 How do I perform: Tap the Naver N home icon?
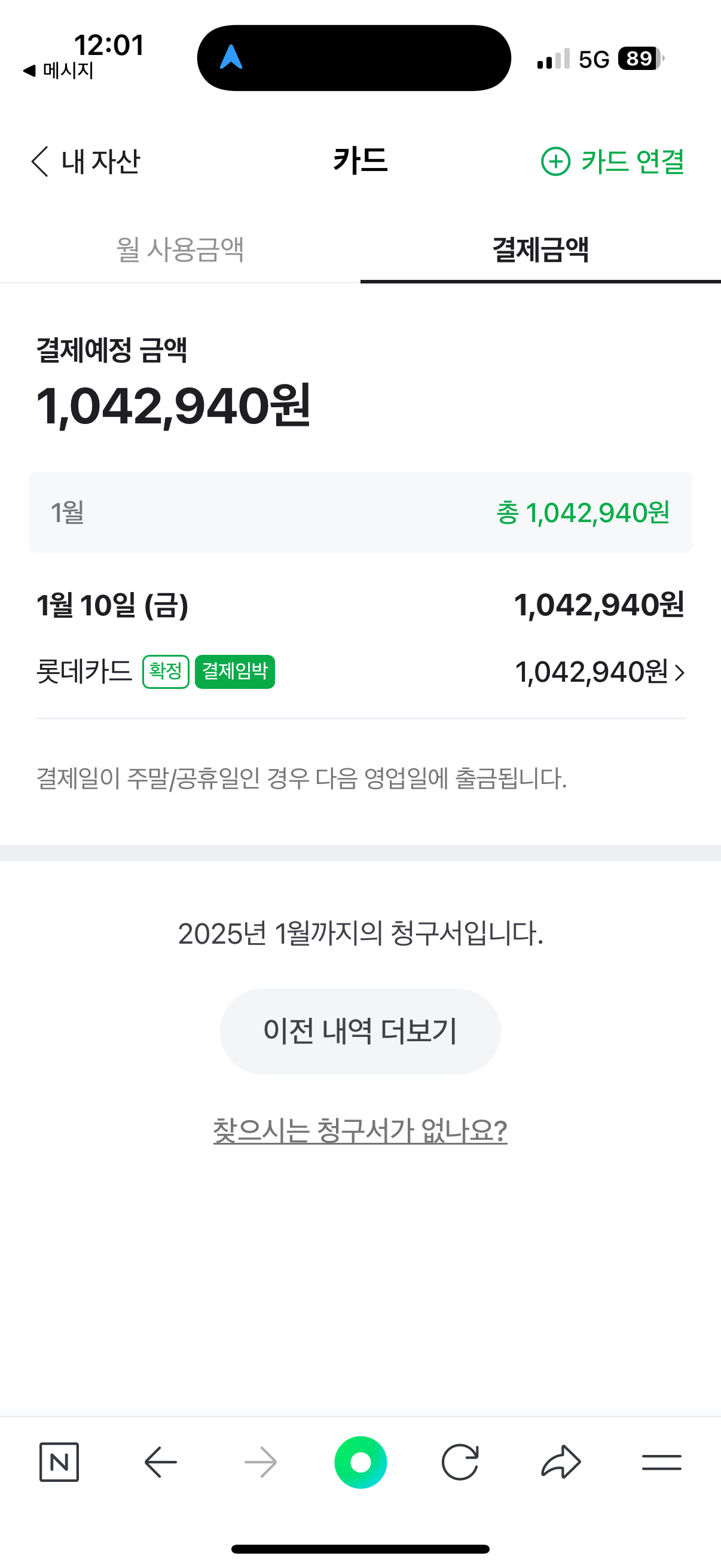(59, 1462)
